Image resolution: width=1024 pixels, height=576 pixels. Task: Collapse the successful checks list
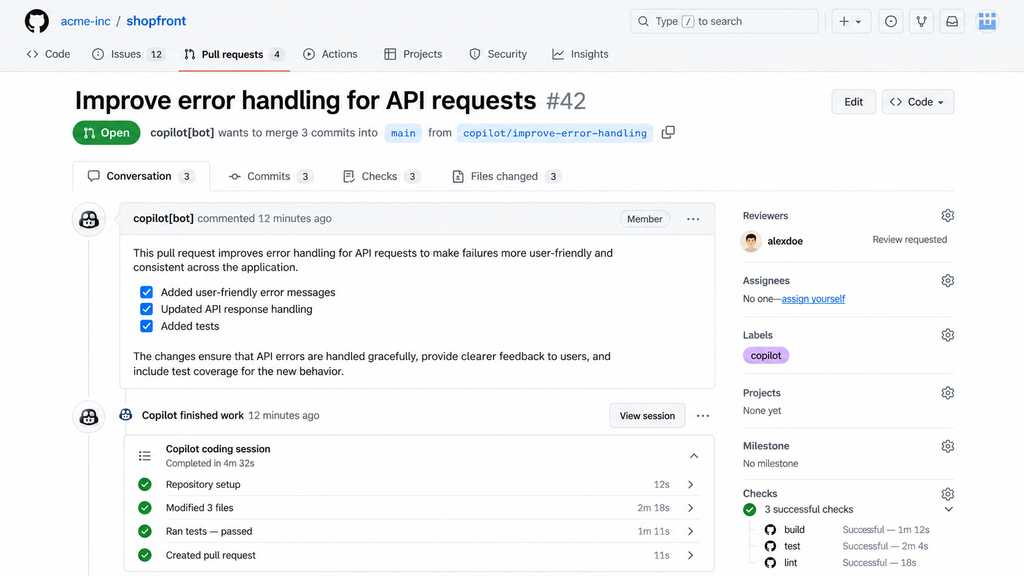tap(948, 509)
